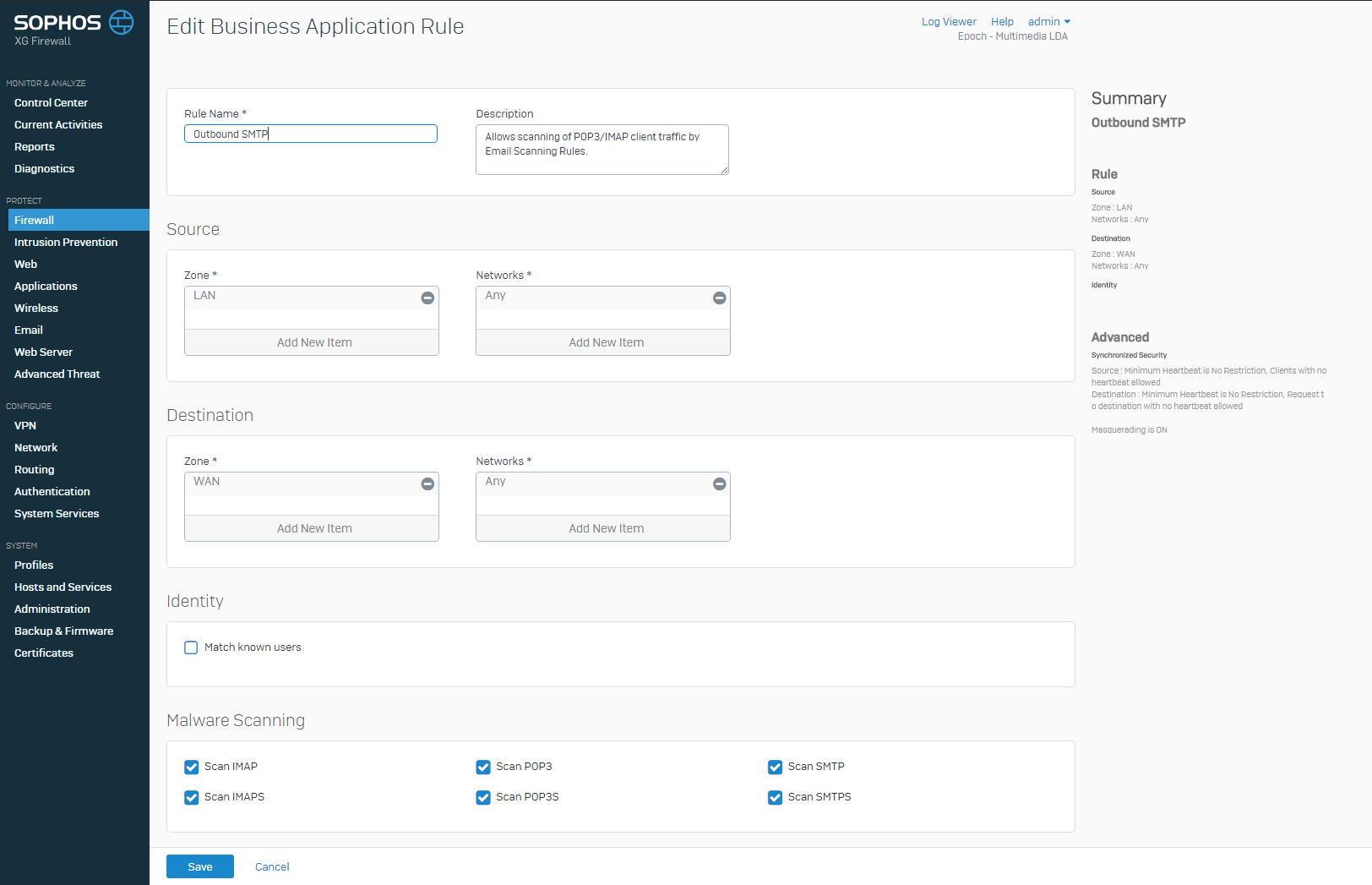Open Diagnostics page
This screenshot has width=1372, height=885.
[44, 168]
